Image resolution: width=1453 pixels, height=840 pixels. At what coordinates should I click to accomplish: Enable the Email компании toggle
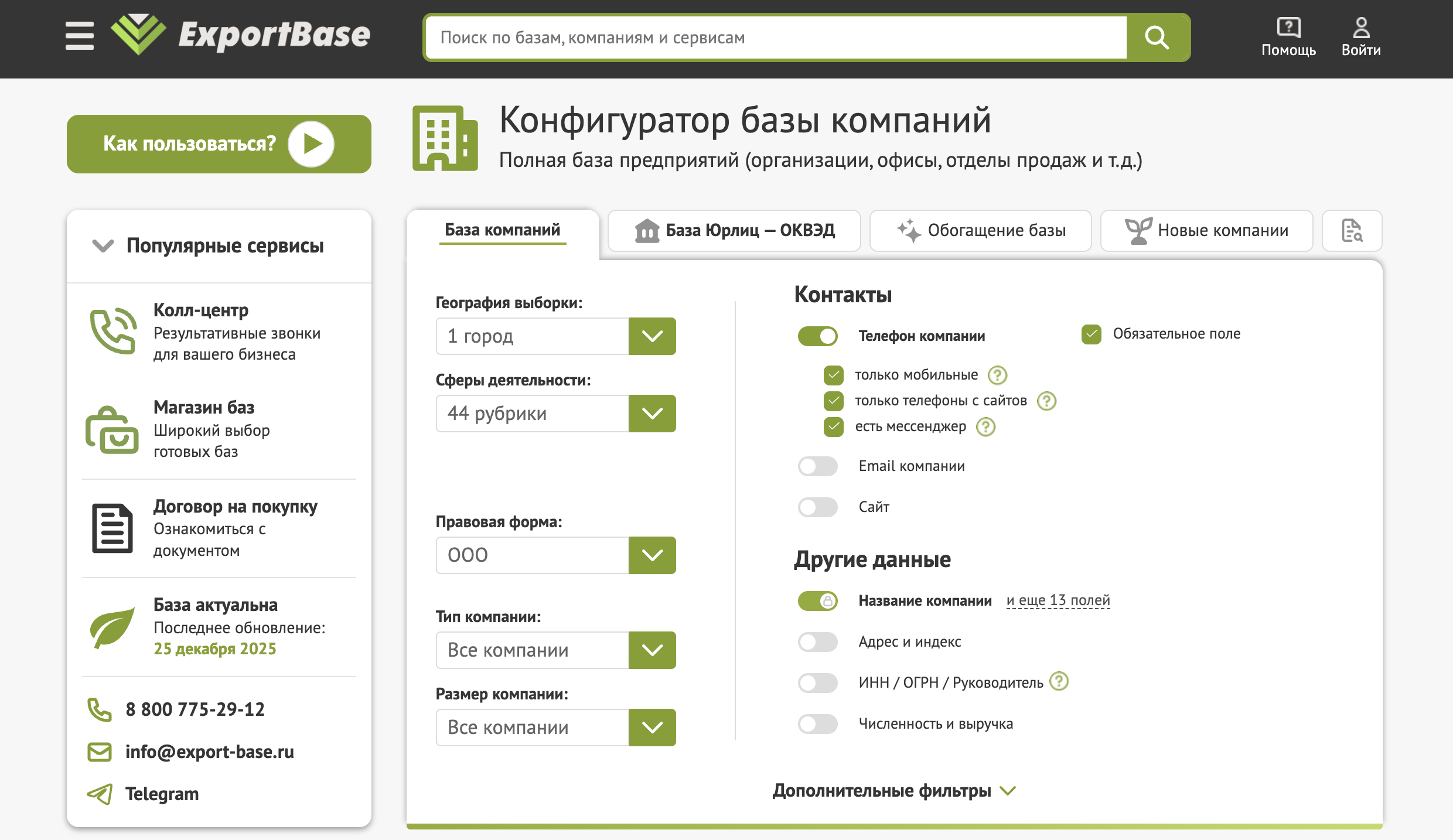[x=817, y=466]
